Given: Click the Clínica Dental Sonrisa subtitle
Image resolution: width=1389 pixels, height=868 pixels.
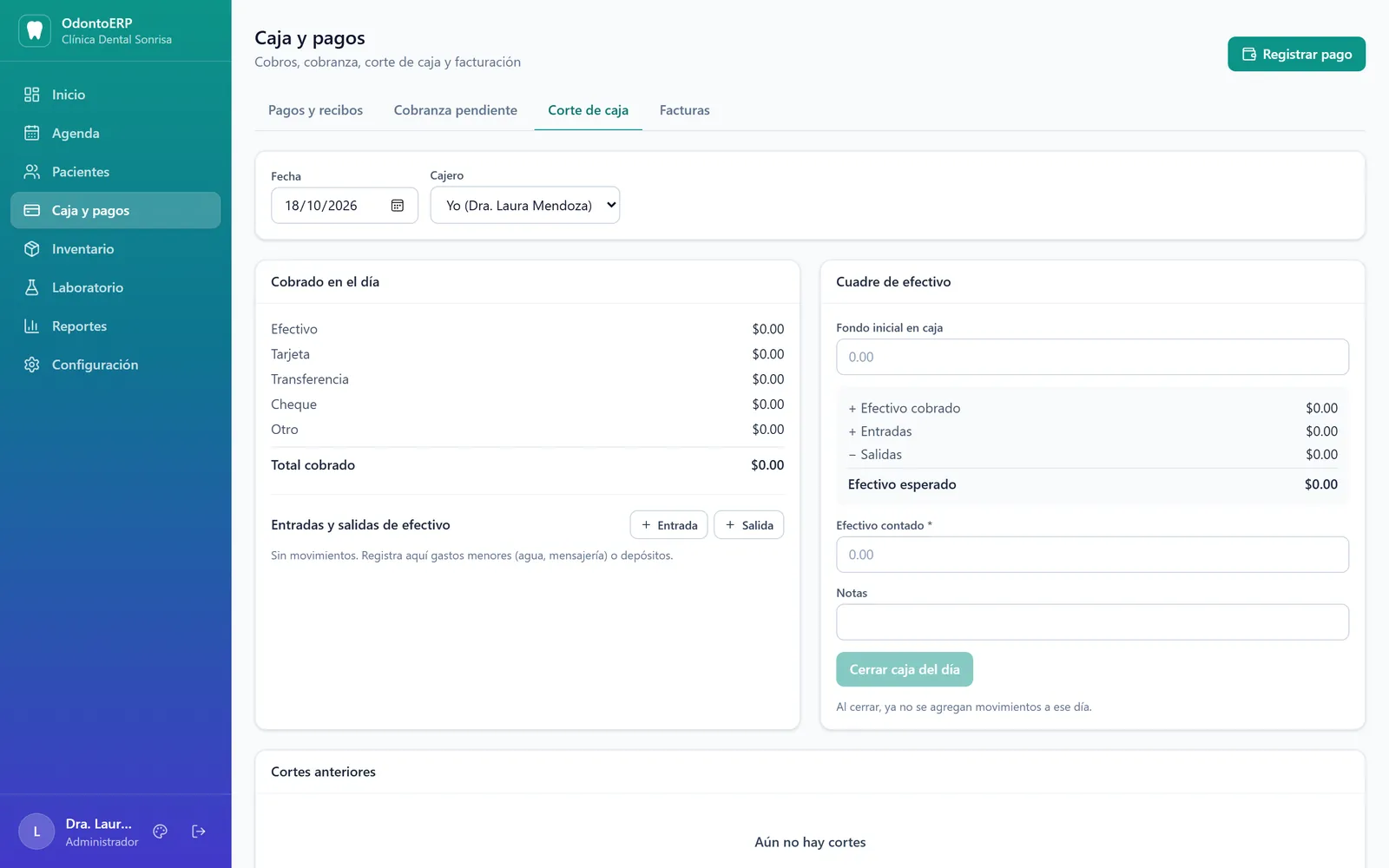Looking at the screenshot, I should point(116,40).
